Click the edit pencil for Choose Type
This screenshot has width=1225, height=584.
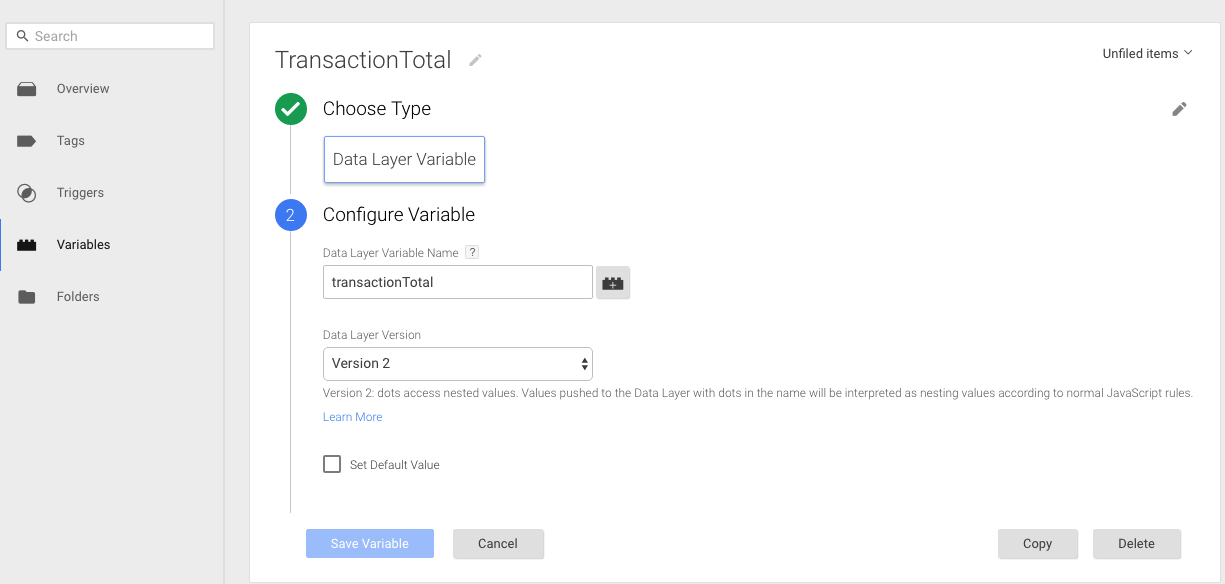[1179, 109]
